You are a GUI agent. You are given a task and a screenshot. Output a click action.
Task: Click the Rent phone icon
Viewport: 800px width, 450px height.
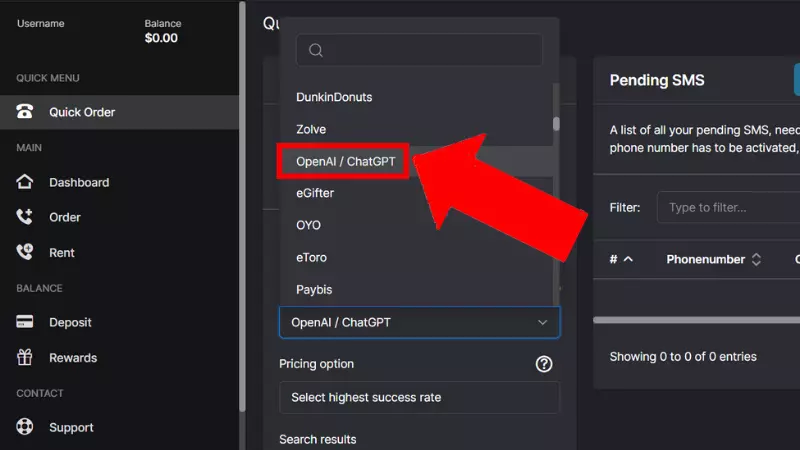(x=24, y=252)
